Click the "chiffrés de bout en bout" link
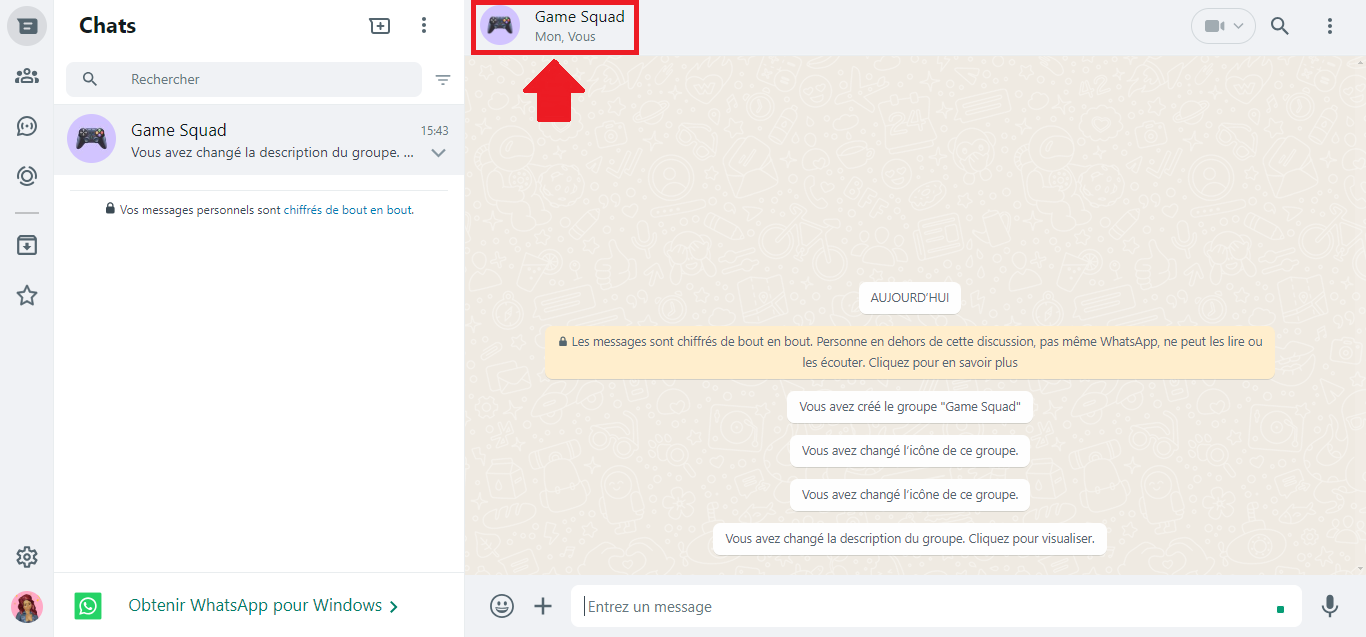Screen dimensions: 1366x637 (347, 210)
